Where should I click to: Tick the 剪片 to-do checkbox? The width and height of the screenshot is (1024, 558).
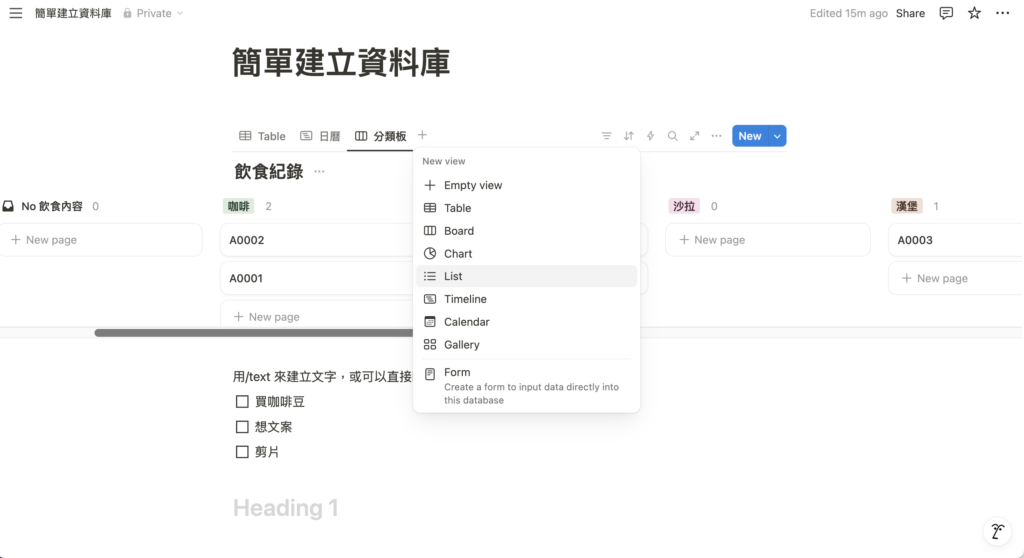tap(242, 452)
